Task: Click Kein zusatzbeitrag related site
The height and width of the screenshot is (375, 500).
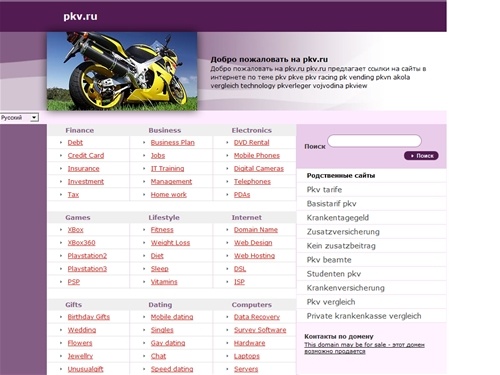Action: tap(341, 246)
